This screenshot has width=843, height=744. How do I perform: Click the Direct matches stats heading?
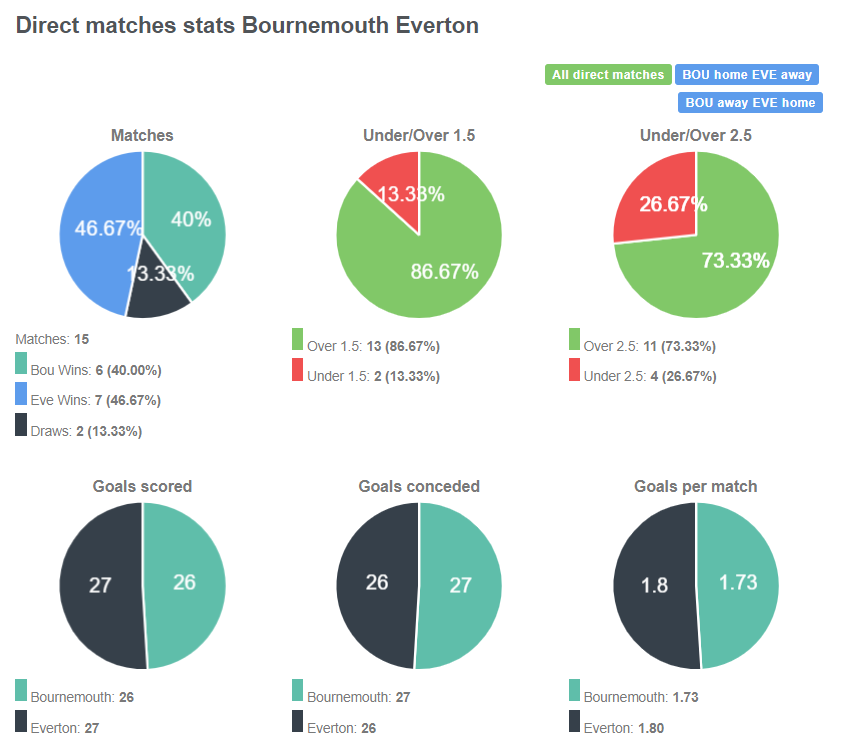pyautogui.click(x=247, y=25)
